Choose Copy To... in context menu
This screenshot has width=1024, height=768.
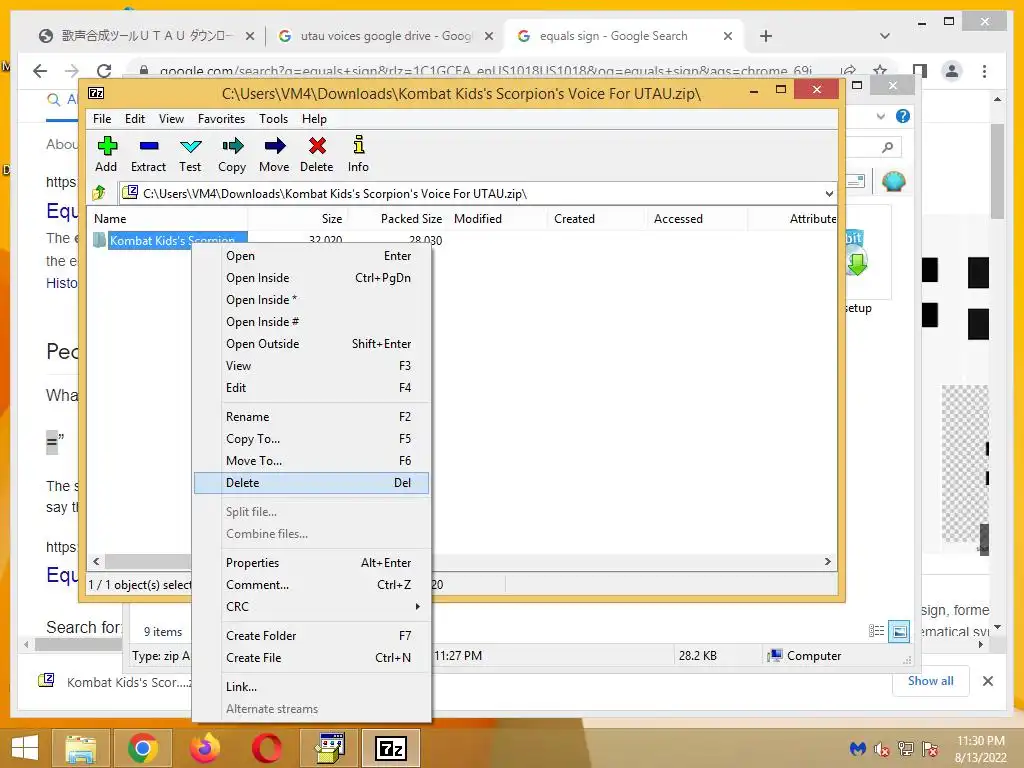click(x=312, y=439)
